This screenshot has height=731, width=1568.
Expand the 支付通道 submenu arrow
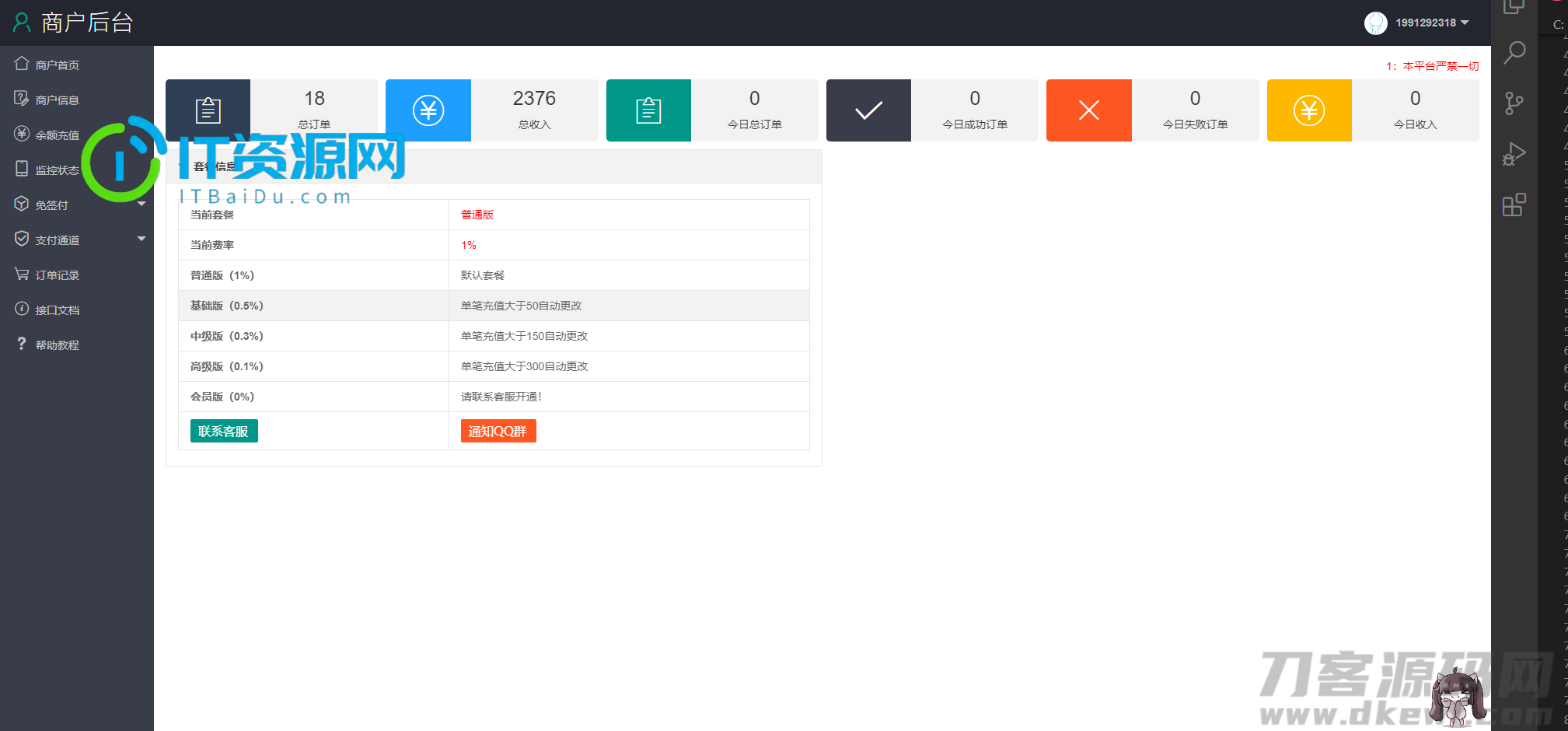141,239
